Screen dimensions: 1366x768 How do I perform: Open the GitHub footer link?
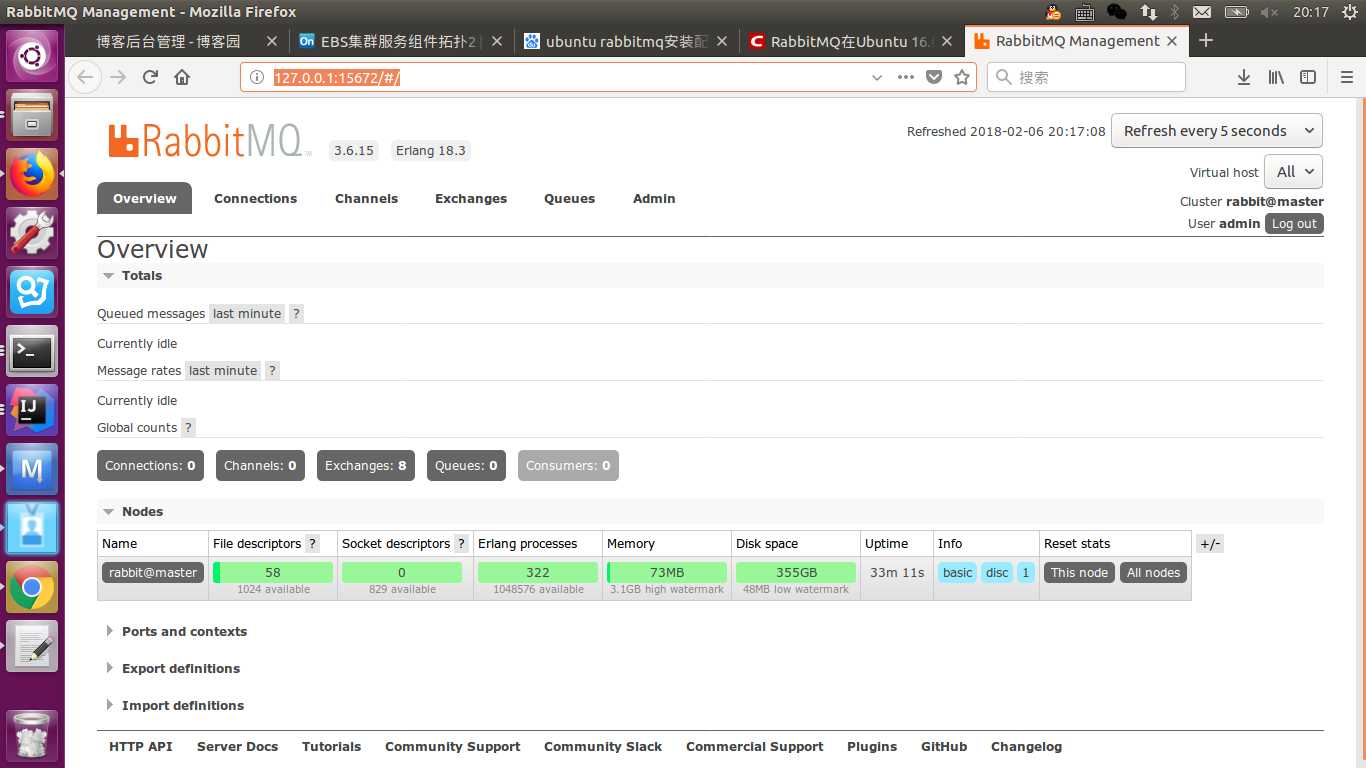(944, 746)
